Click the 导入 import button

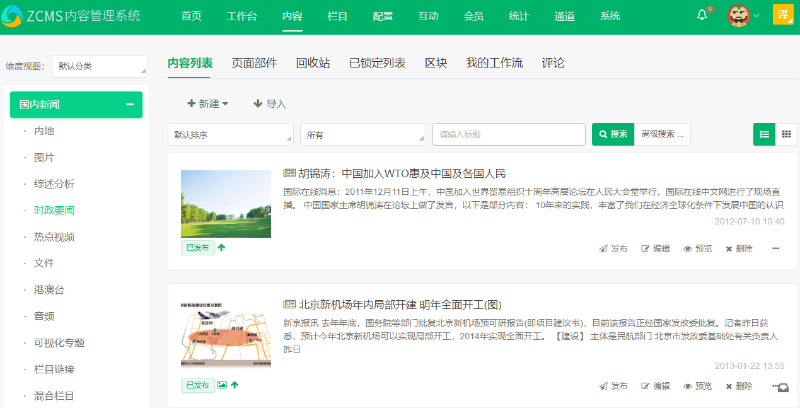[270, 104]
